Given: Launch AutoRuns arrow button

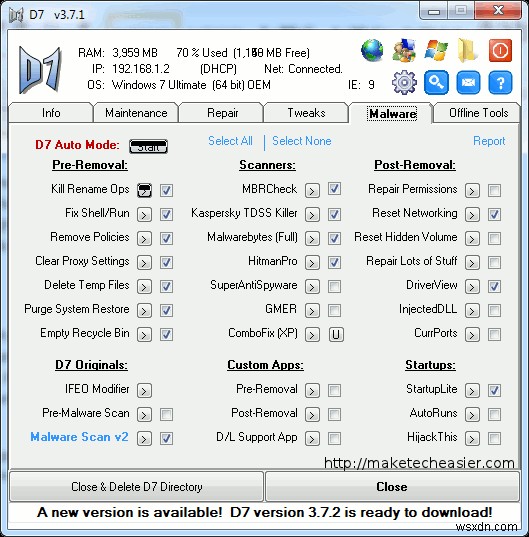Looking at the screenshot, I should [472, 414].
